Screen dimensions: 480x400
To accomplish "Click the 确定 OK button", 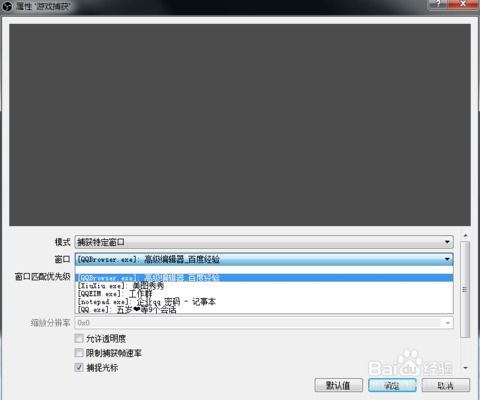I will tap(392, 385).
